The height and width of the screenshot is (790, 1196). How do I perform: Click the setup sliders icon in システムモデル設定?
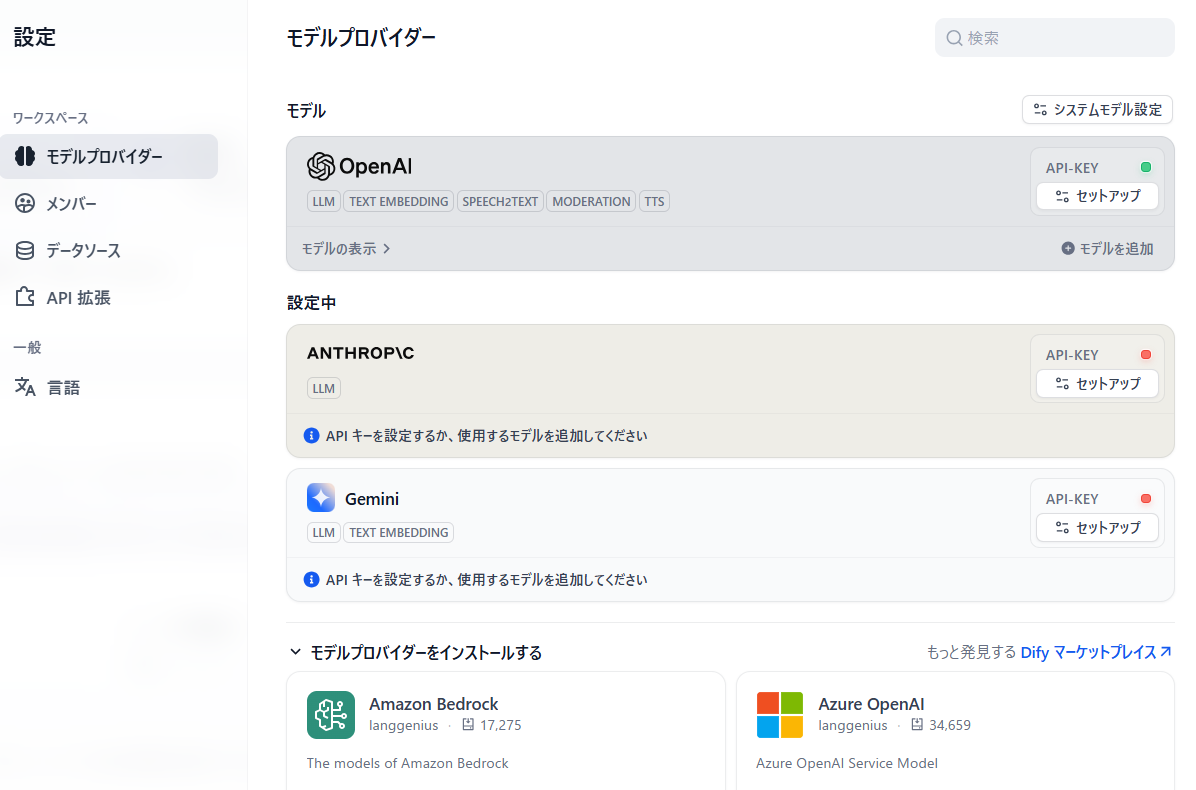[x=1040, y=110]
